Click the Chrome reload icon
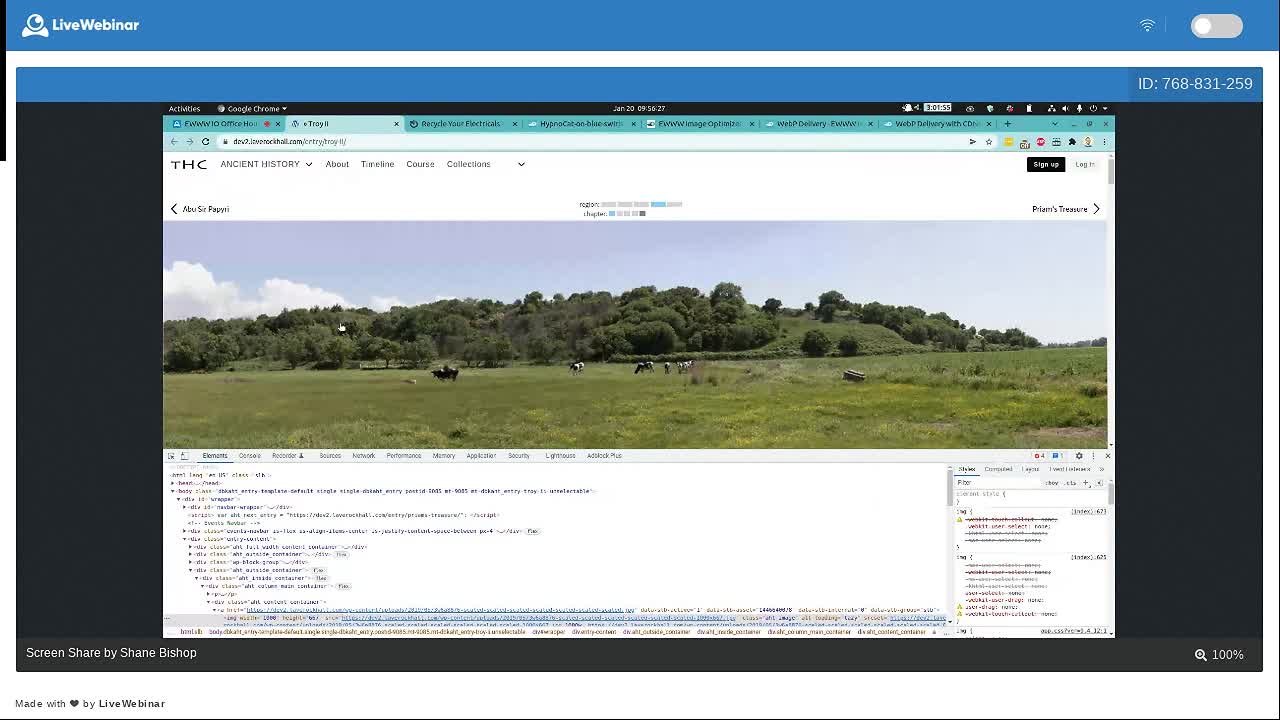The image size is (1280, 720). (205, 142)
